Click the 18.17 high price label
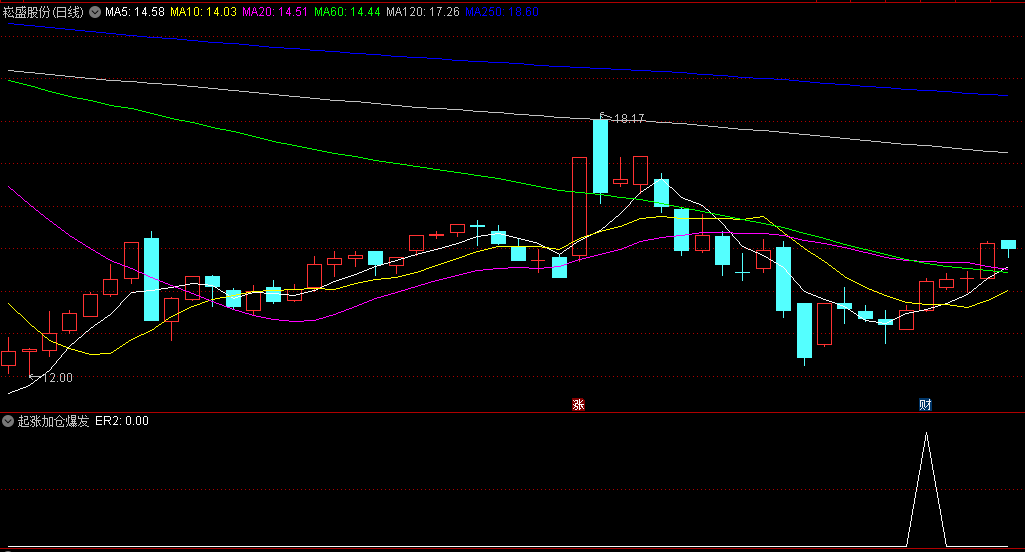 coord(629,118)
